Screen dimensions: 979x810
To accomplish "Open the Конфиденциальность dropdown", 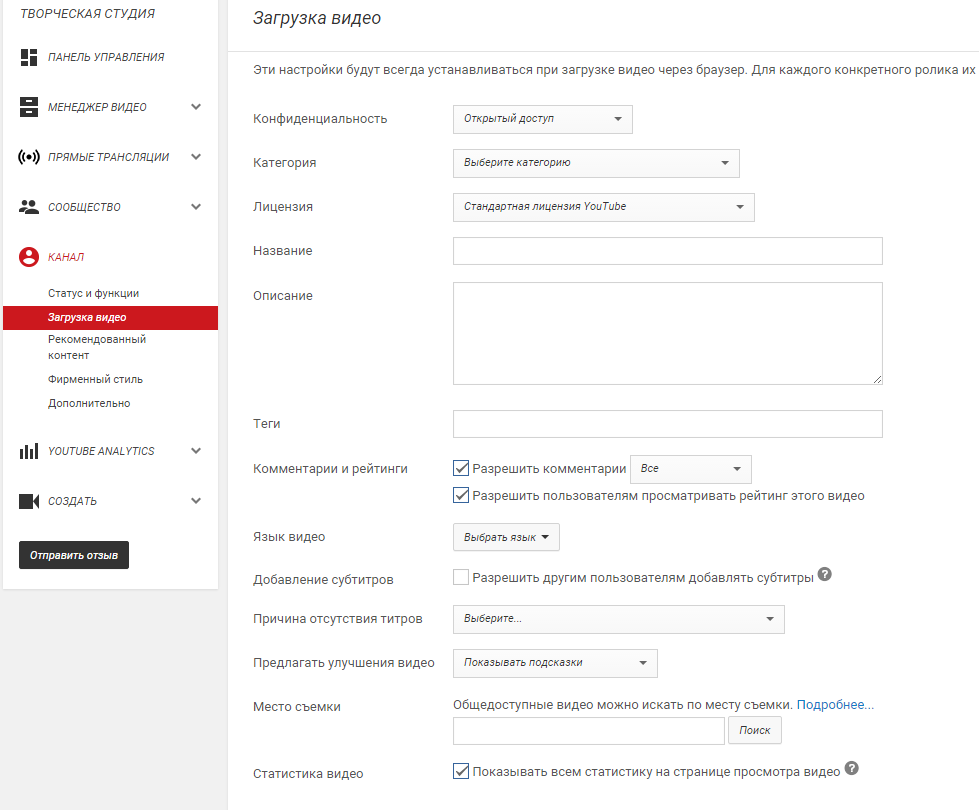I will pos(543,119).
